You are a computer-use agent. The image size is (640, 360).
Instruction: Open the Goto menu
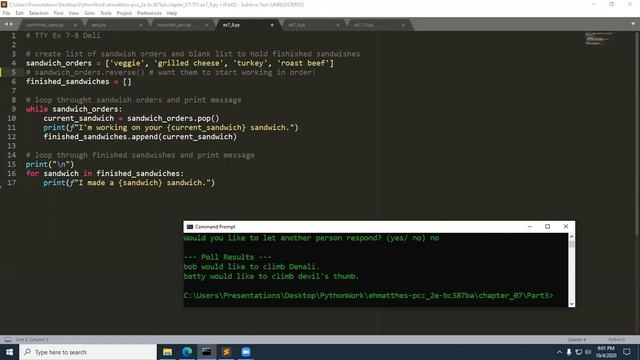pos(89,13)
